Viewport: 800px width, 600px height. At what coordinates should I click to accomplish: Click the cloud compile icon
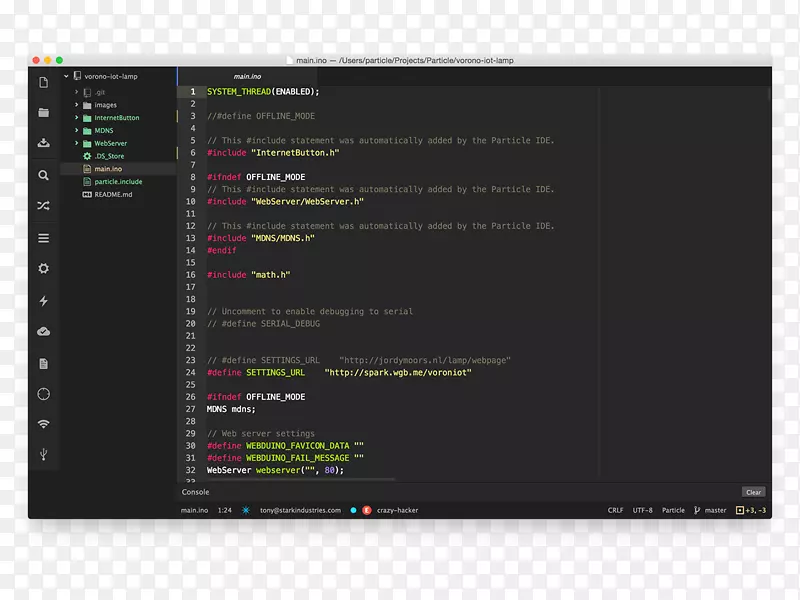pyautogui.click(x=43, y=331)
